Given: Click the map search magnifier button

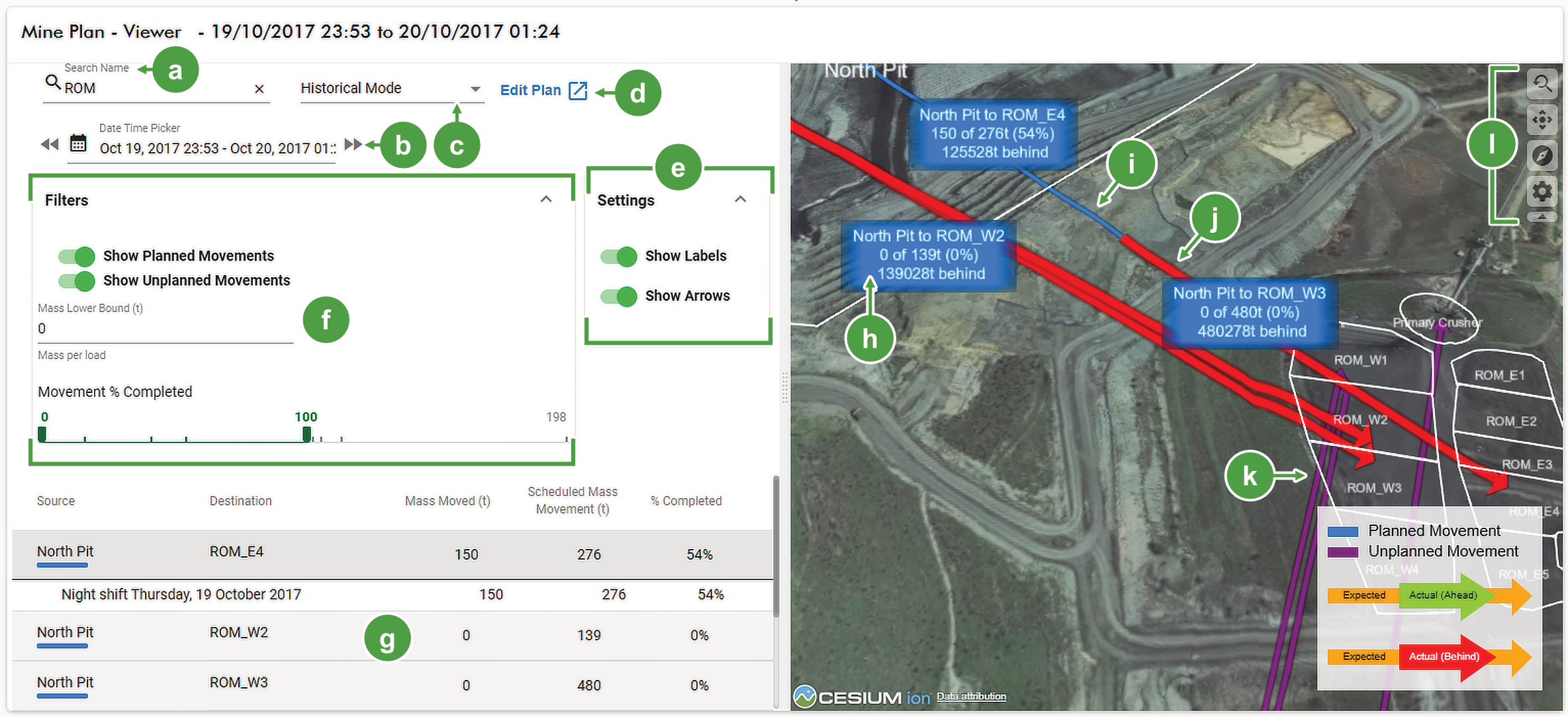Looking at the screenshot, I should click(x=1542, y=83).
